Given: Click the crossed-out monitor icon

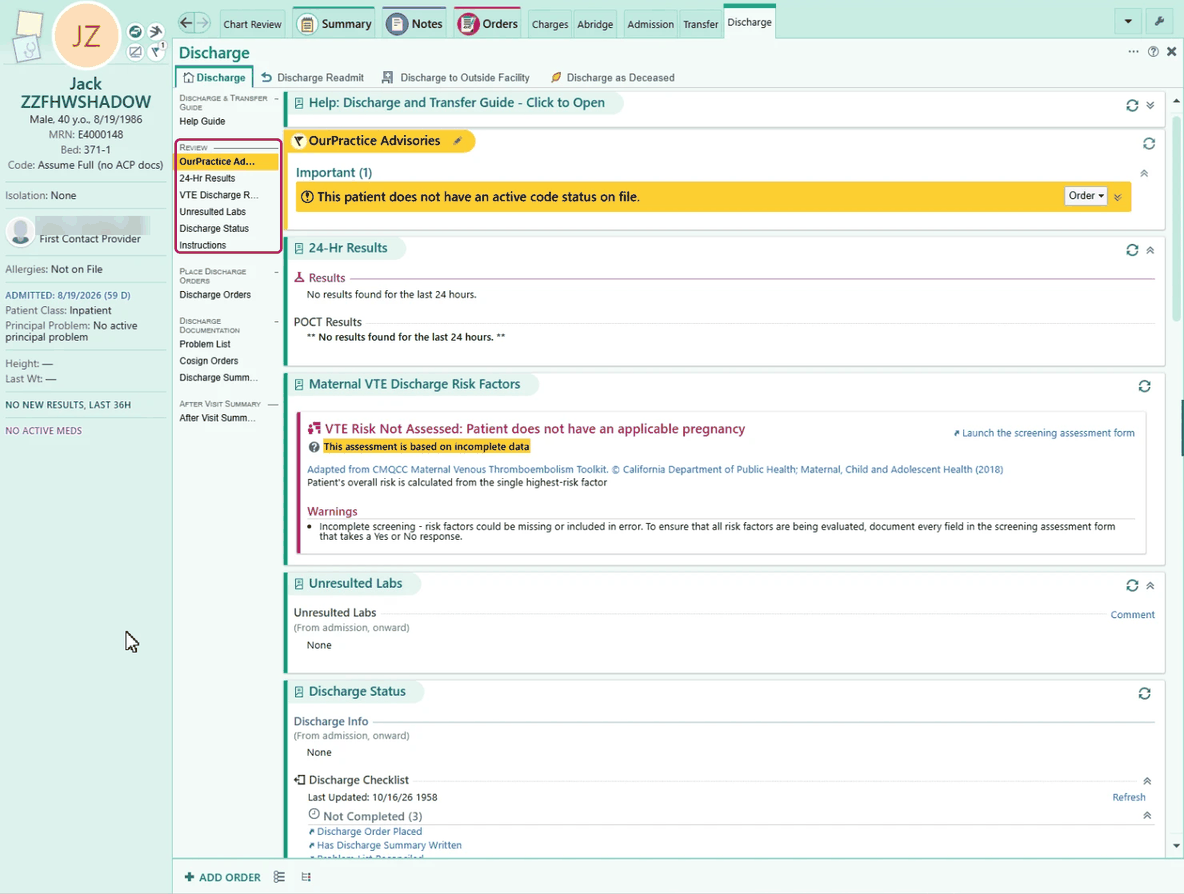Looking at the screenshot, I should tap(135, 51).
